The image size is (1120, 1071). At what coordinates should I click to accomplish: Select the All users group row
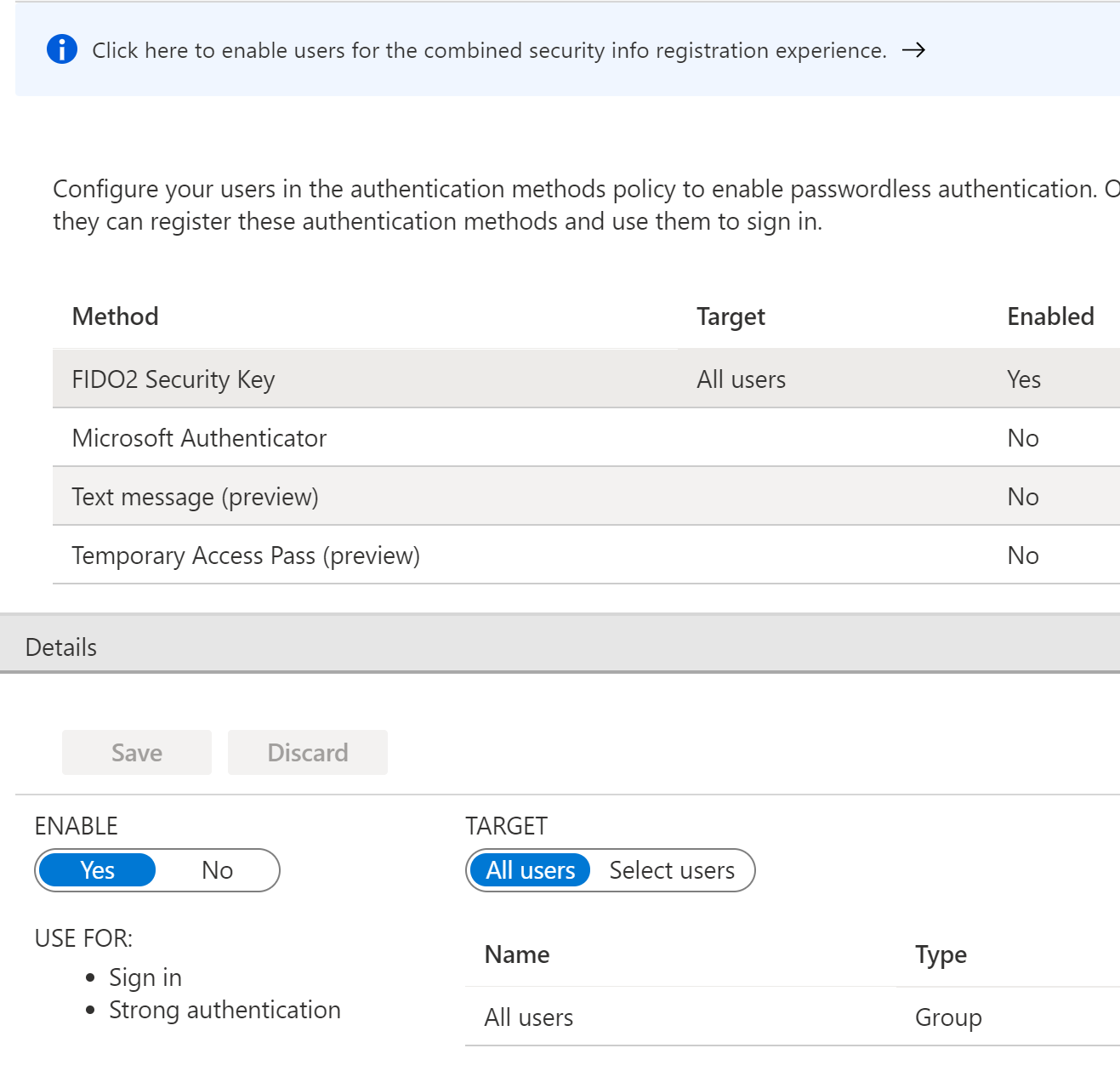(x=529, y=1017)
